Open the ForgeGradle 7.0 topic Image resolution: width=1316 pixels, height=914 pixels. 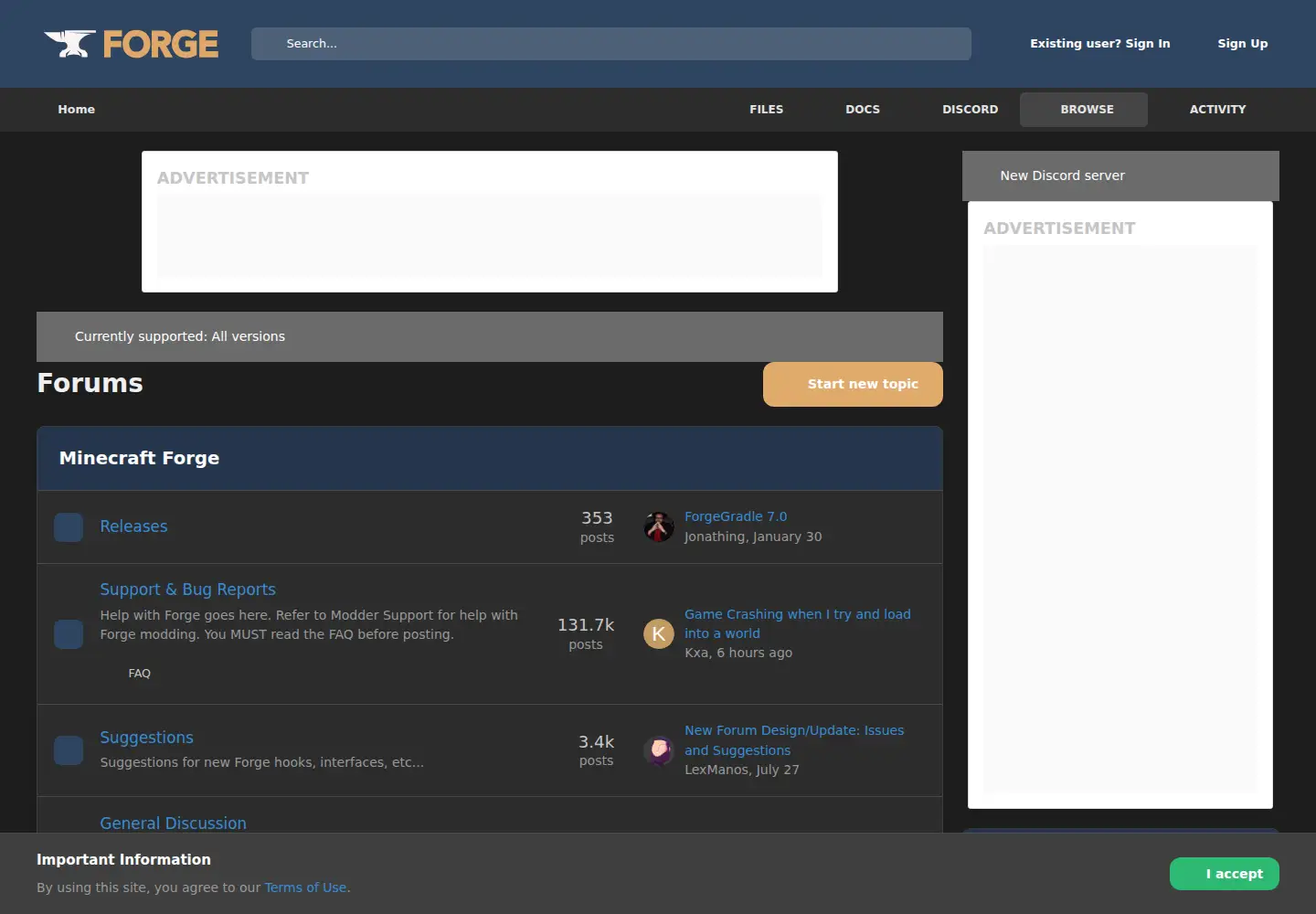736,516
